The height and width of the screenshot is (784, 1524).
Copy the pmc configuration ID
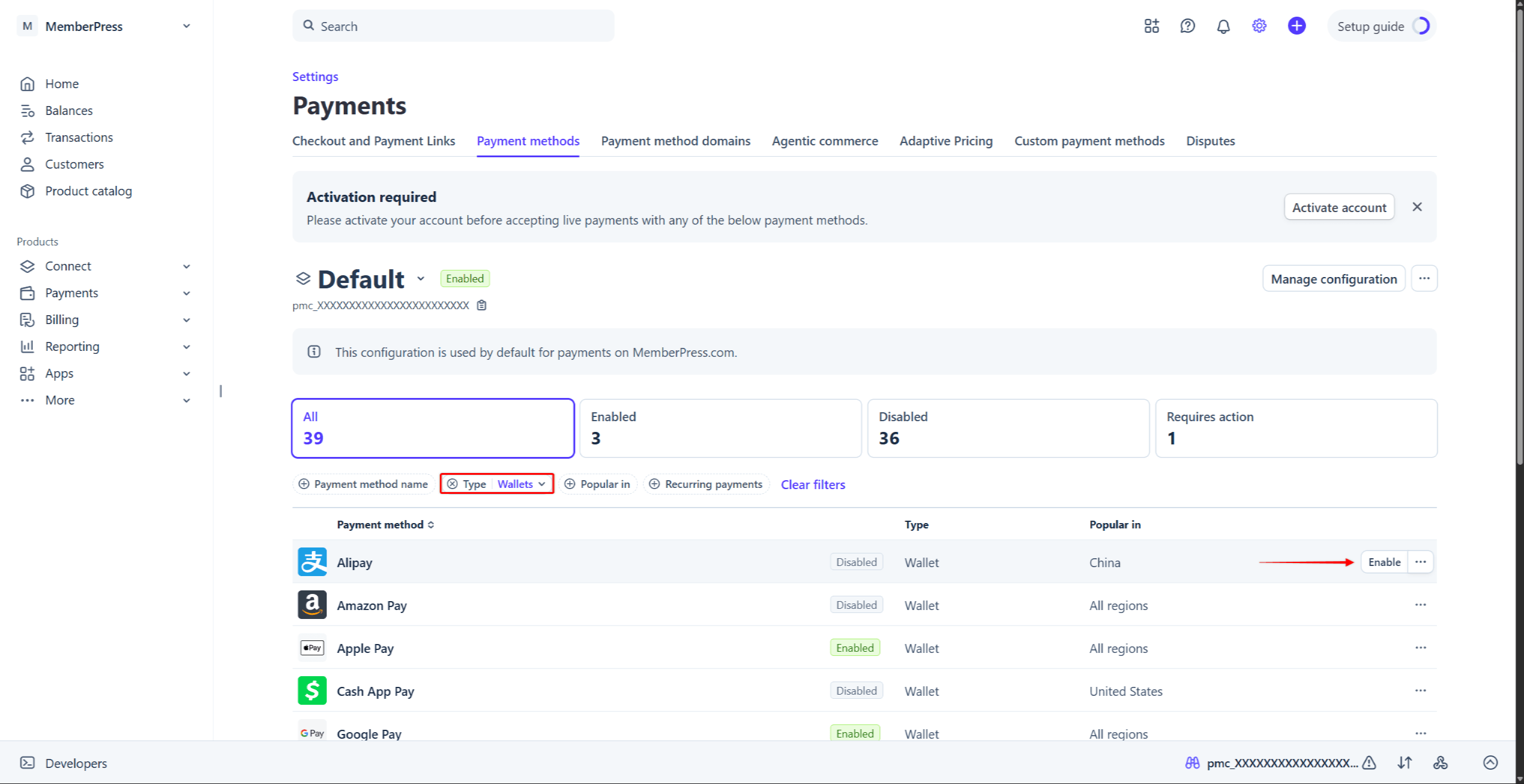(x=482, y=305)
